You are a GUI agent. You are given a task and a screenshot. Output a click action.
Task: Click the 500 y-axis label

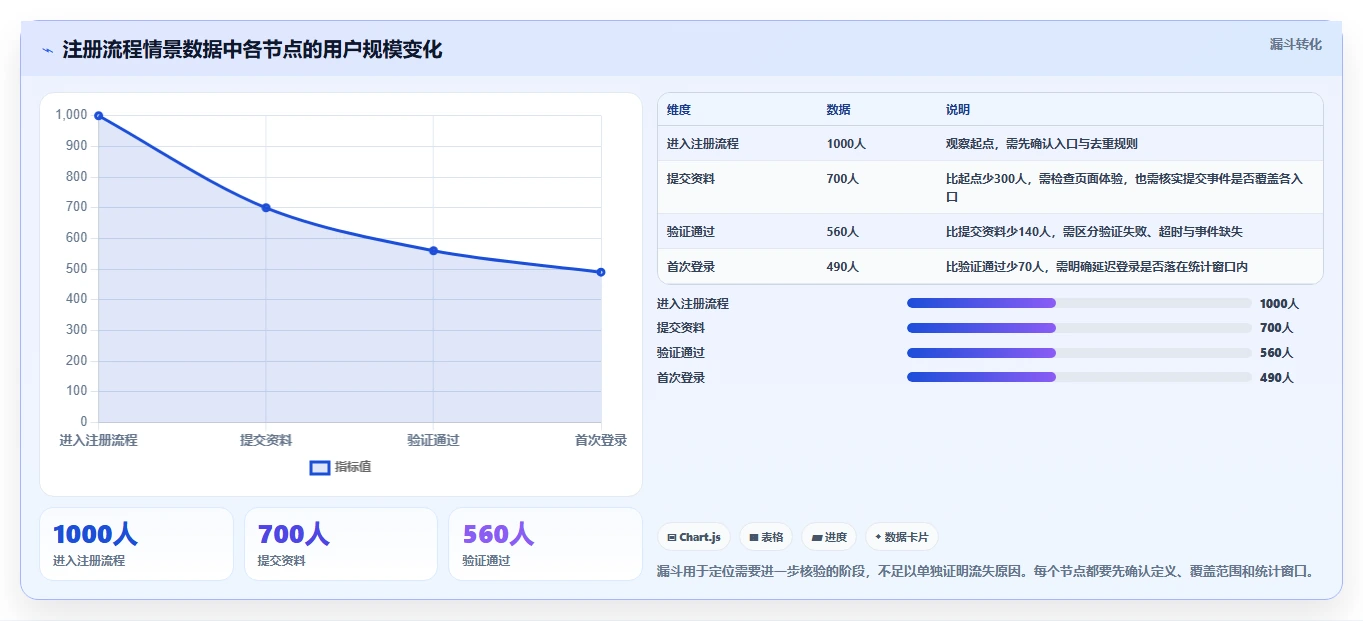click(77, 268)
